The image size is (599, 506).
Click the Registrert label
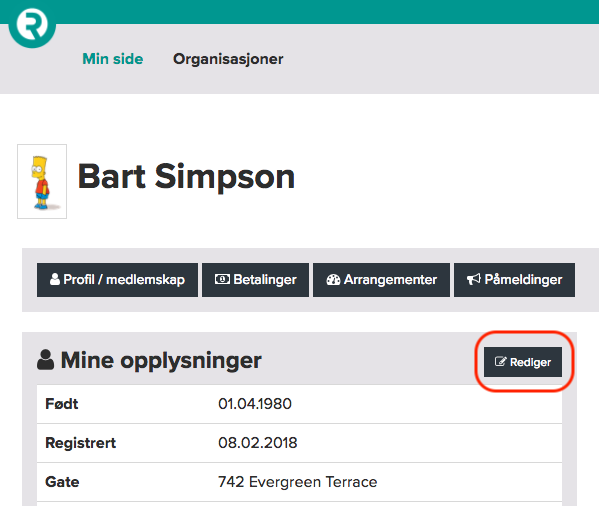(x=81, y=443)
